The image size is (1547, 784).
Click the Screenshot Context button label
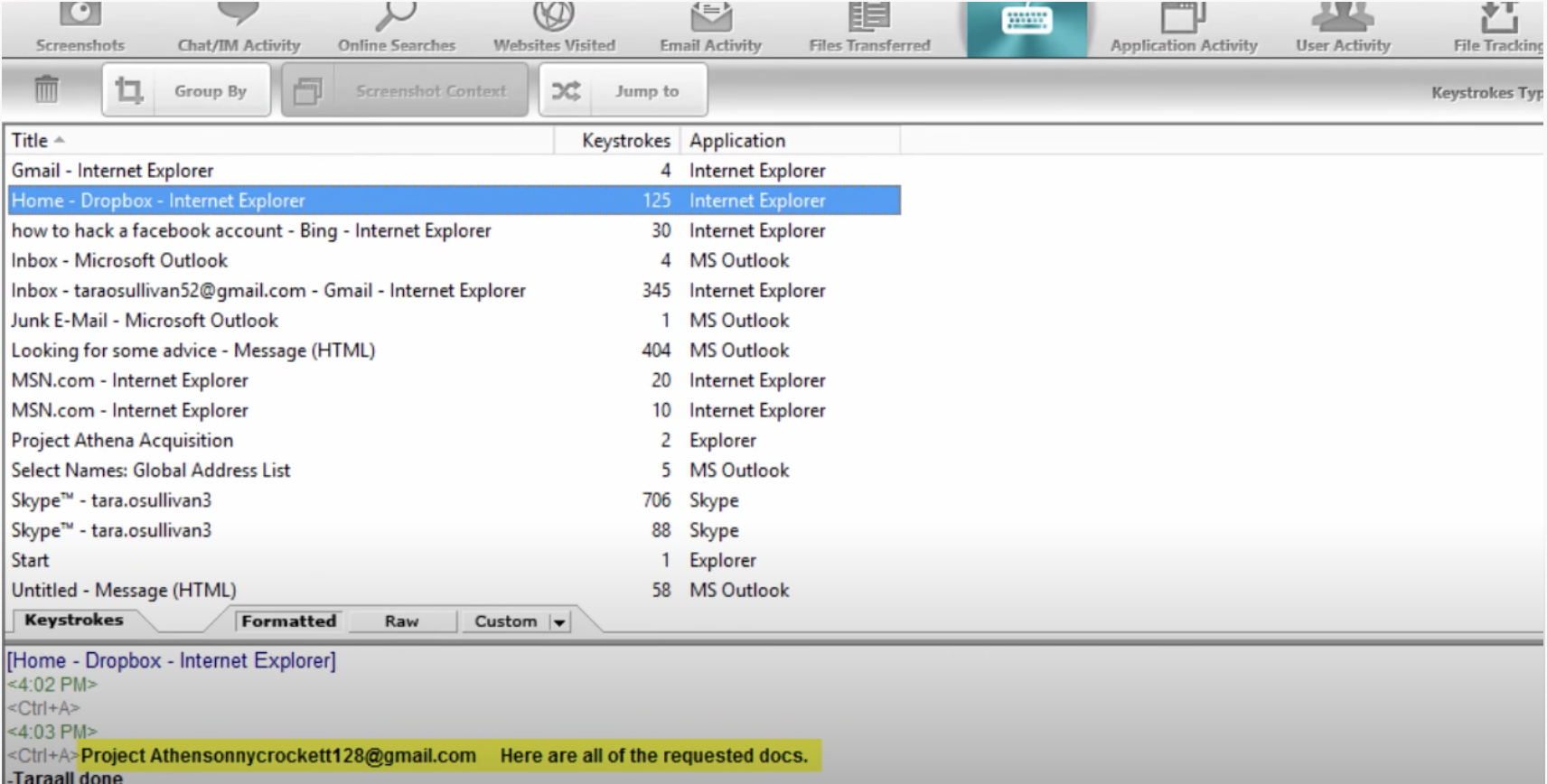[x=431, y=91]
